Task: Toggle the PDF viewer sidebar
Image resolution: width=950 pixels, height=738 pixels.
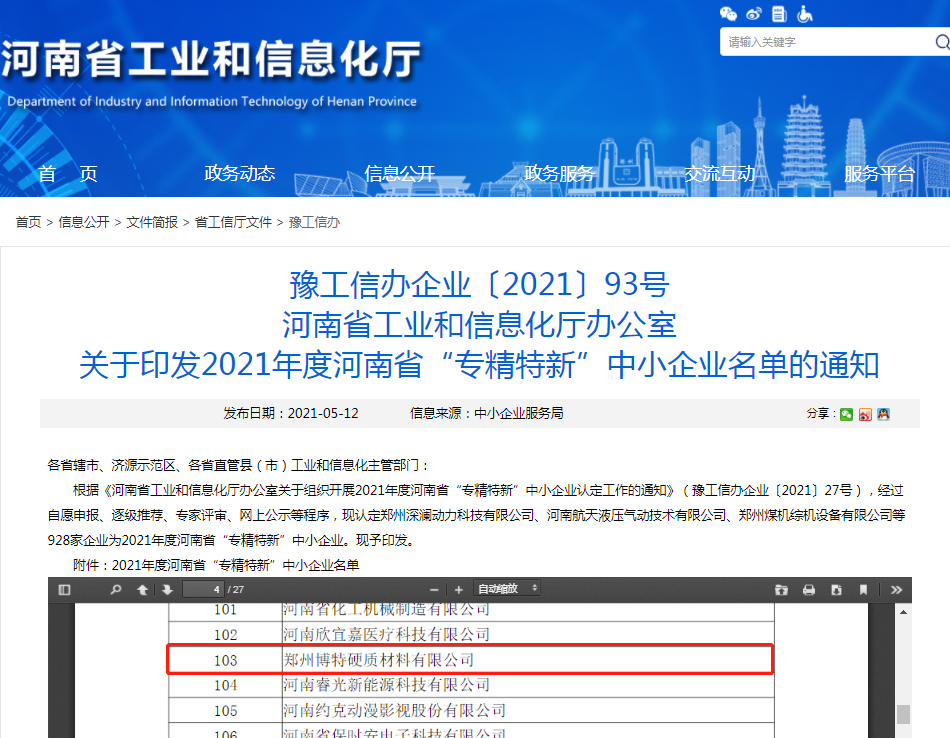Action: coord(65,590)
